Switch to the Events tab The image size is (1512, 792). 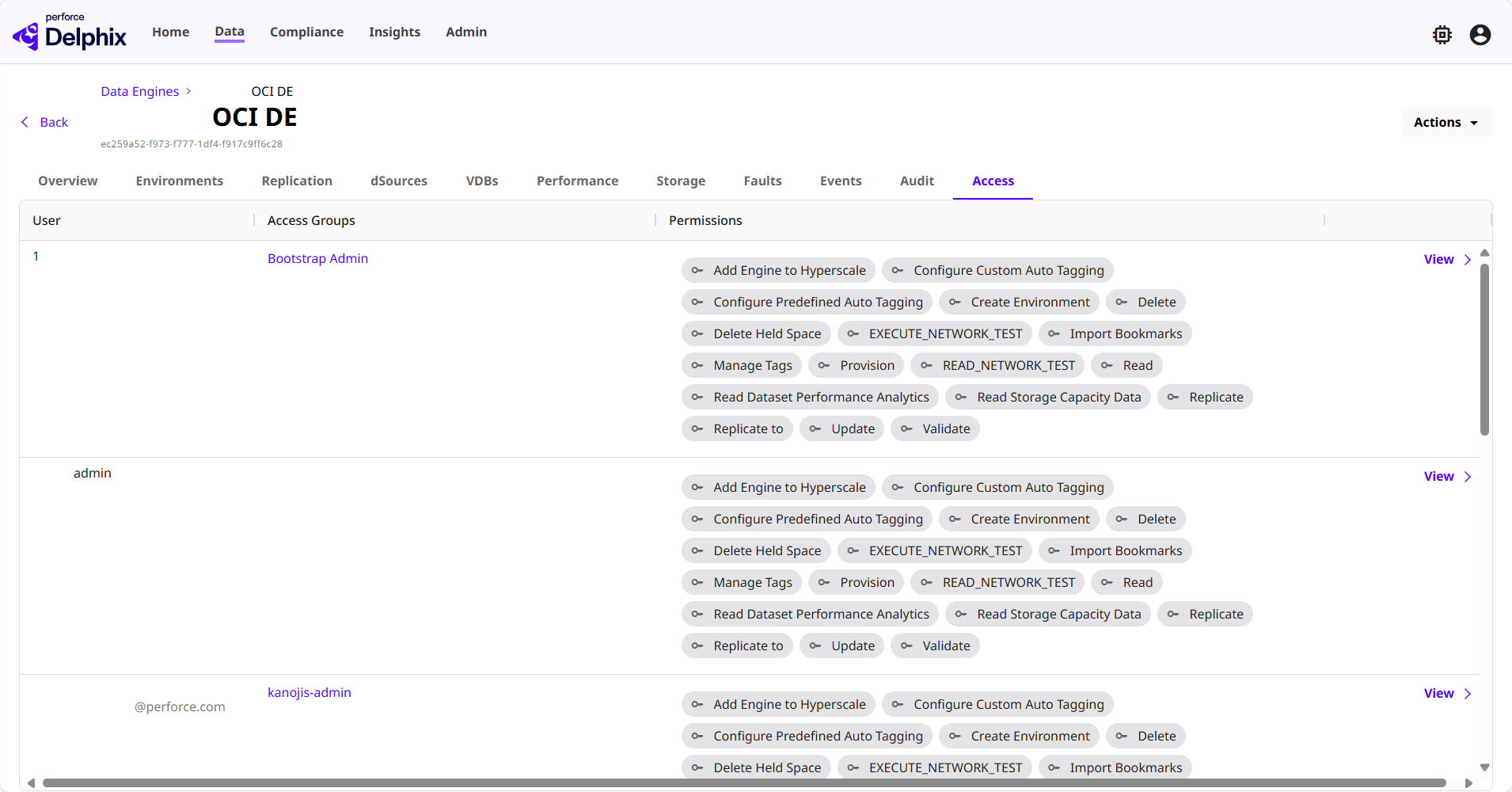tap(841, 181)
